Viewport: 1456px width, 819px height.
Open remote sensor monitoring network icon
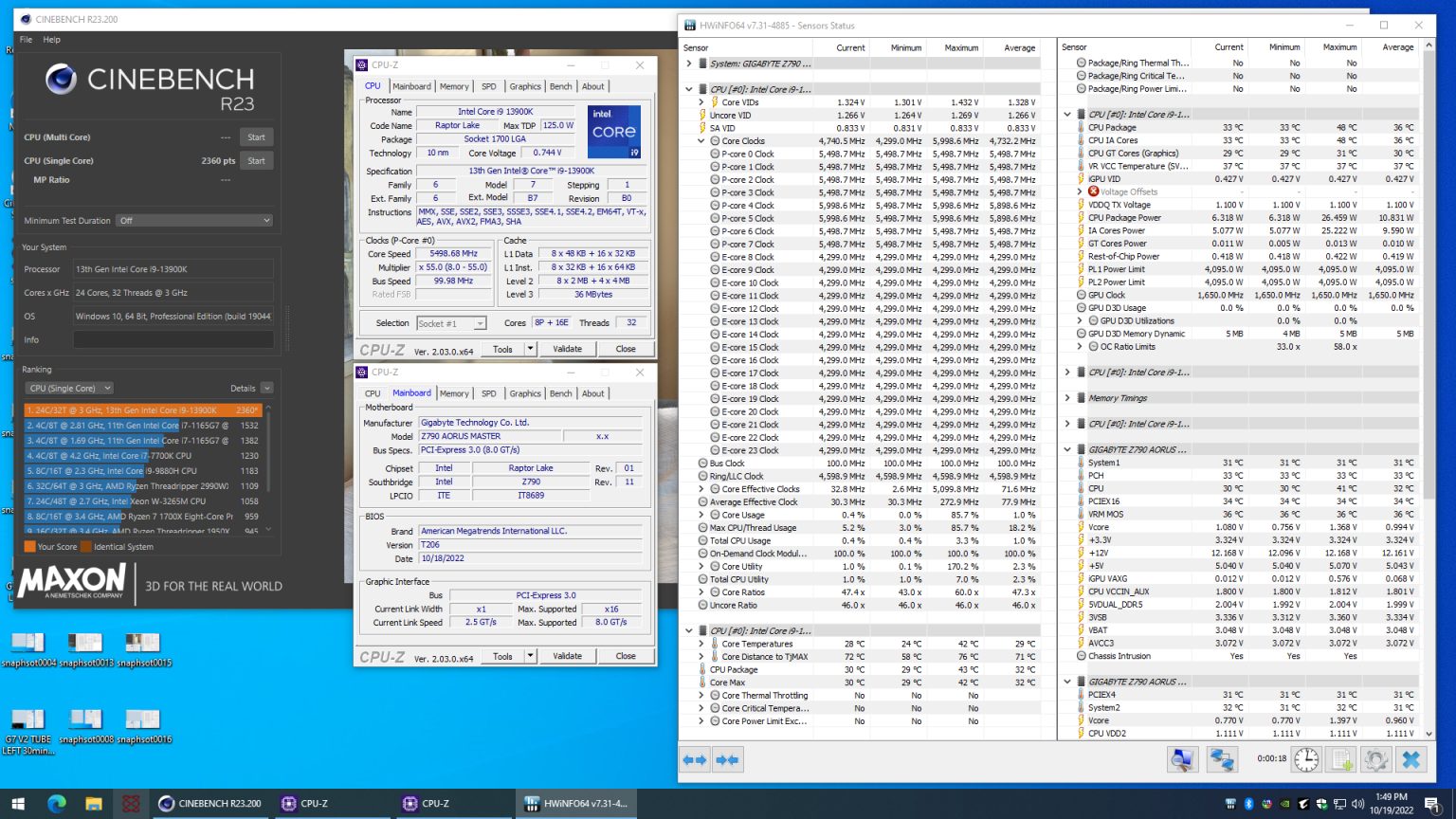click(x=1223, y=760)
